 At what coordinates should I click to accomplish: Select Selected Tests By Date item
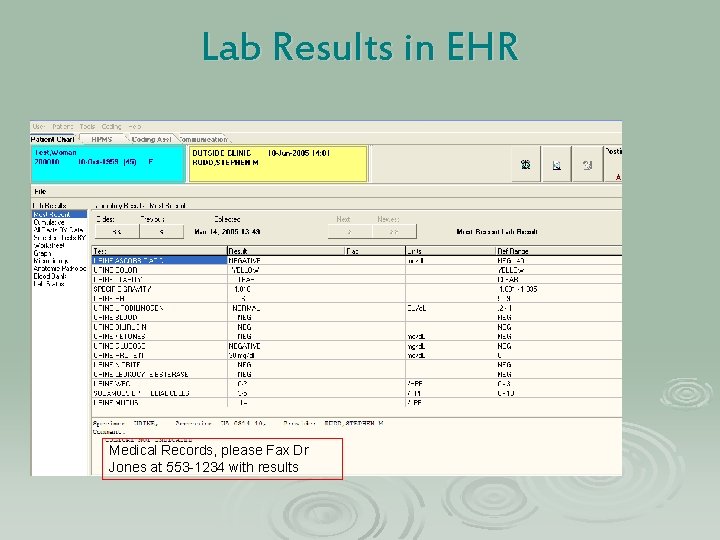coord(59,238)
